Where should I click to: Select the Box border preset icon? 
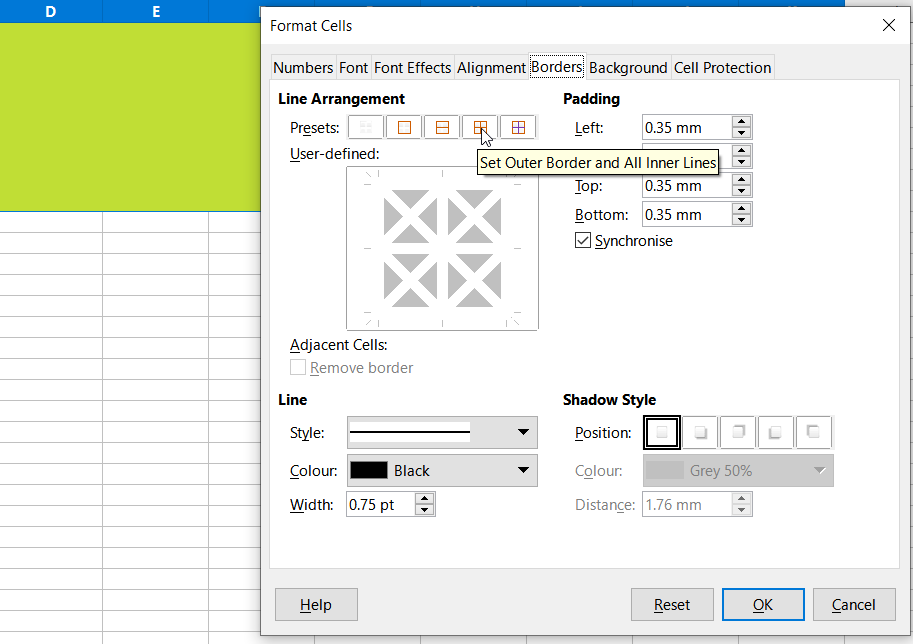tap(404, 128)
